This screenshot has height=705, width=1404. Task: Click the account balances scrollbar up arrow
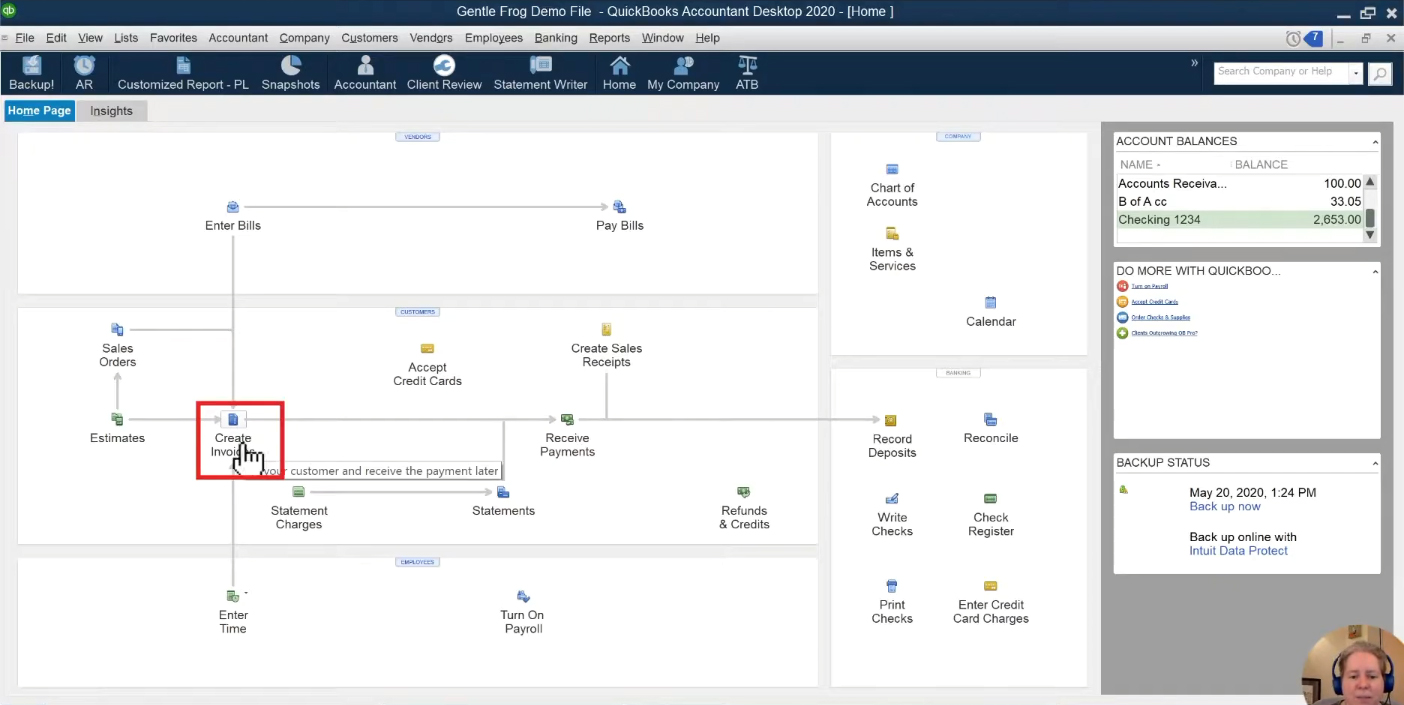(1370, 183)
